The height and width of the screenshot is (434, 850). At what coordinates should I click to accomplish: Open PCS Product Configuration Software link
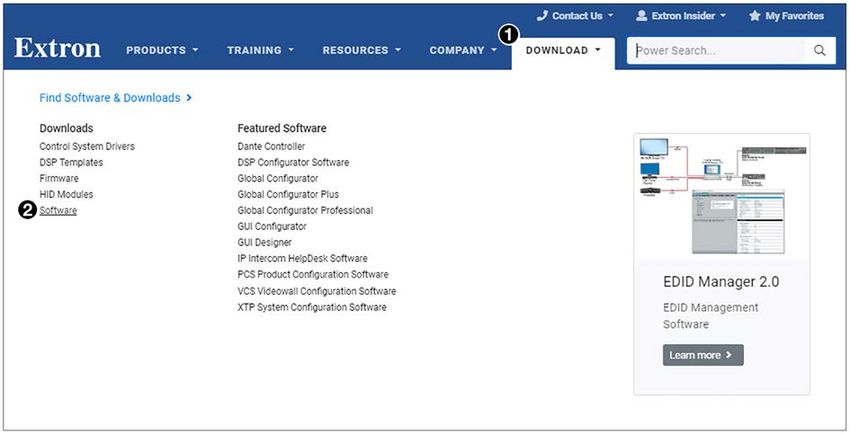click(313, 275)
